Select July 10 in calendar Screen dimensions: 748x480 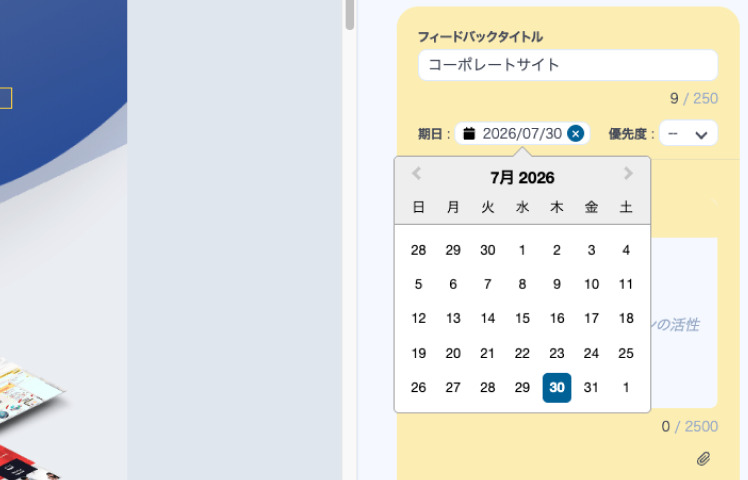591,284
